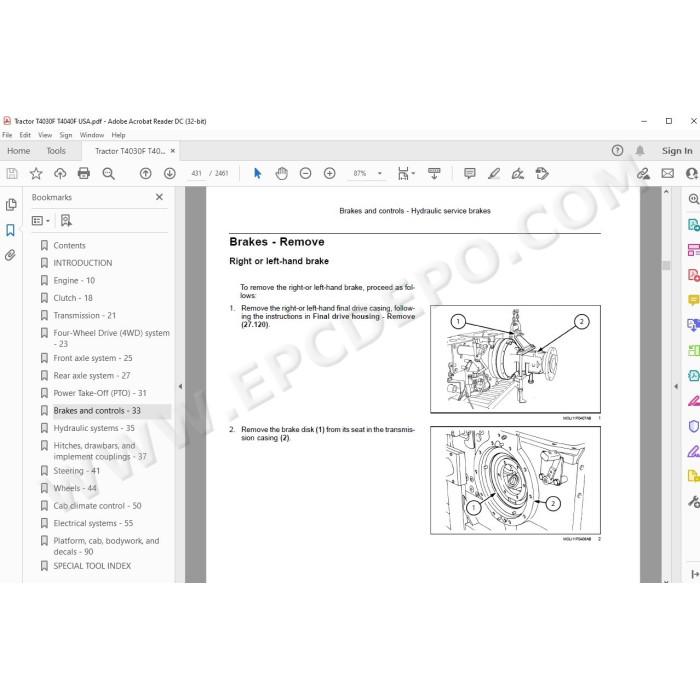
Task: Select the Brakes and controls - 33 bookmark
Action: [97, 411]
